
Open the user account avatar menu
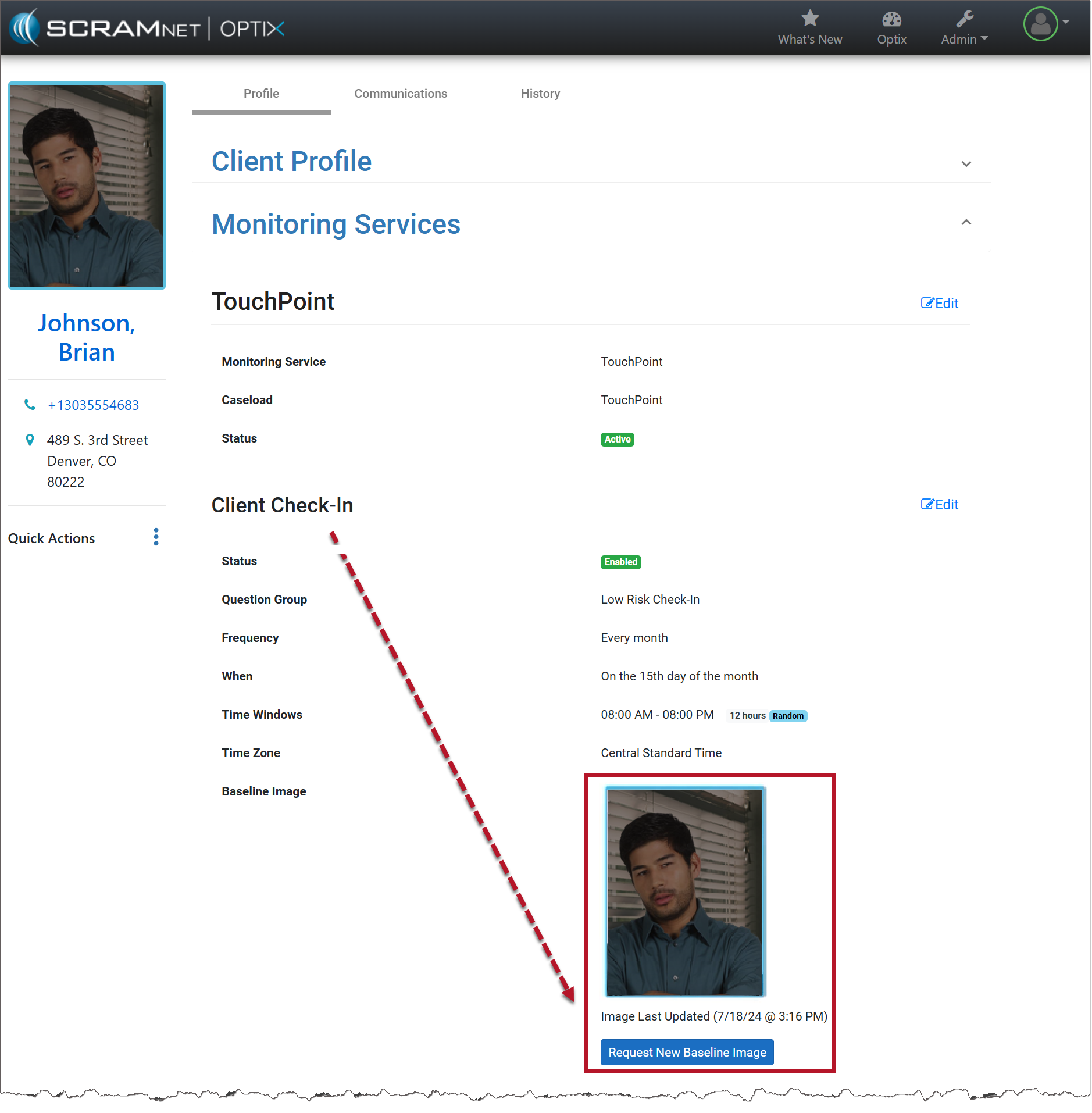(1040, 24)
